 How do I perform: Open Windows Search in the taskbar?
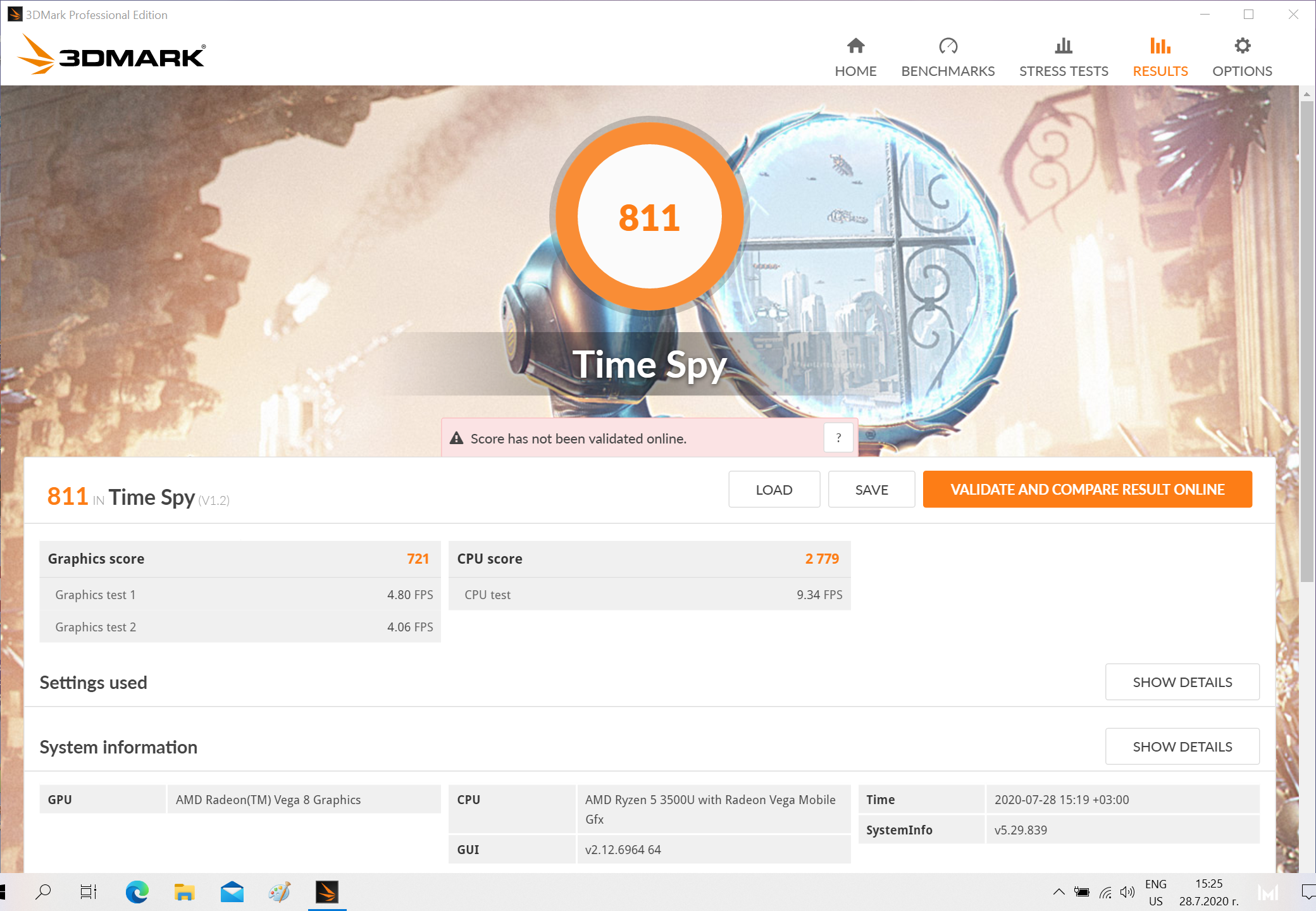(43, 892)
